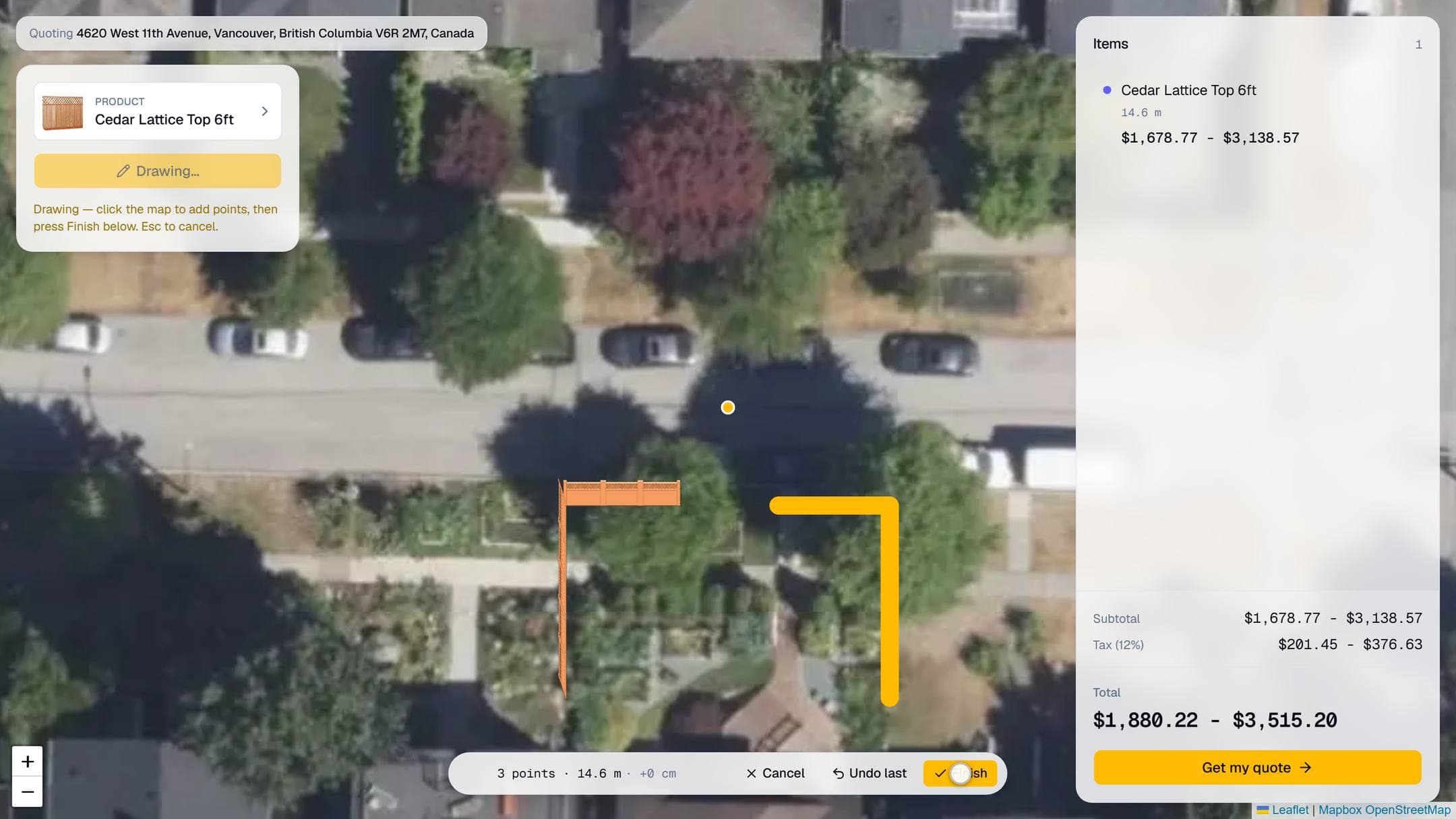Cancel the current drawing

(x=775, y=773)
